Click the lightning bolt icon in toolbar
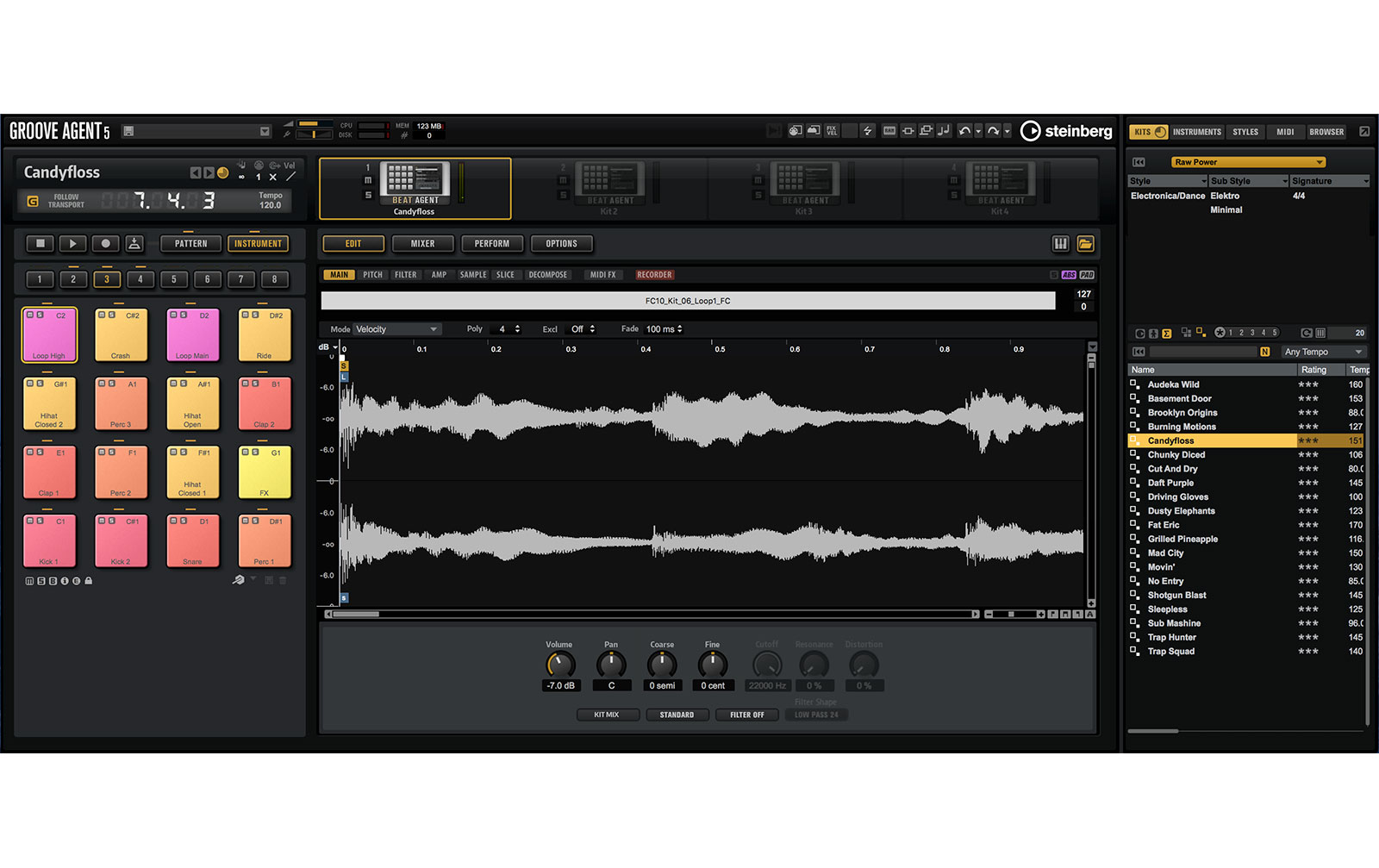Viewport: 1379px width, 868px height. 868,131
